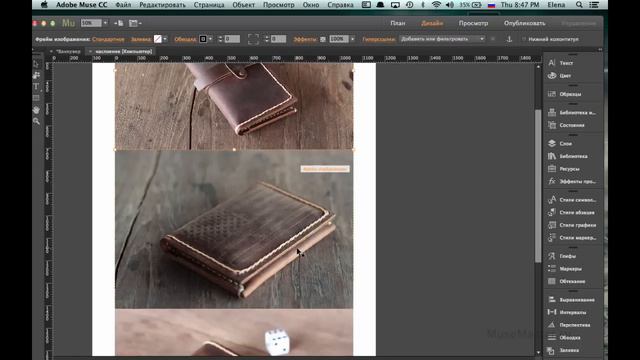Click the vertical scrollbar thumb of canvas
The height and width of the screenshot is (360, 640).
pyautogui.click(x=538, y=186)
